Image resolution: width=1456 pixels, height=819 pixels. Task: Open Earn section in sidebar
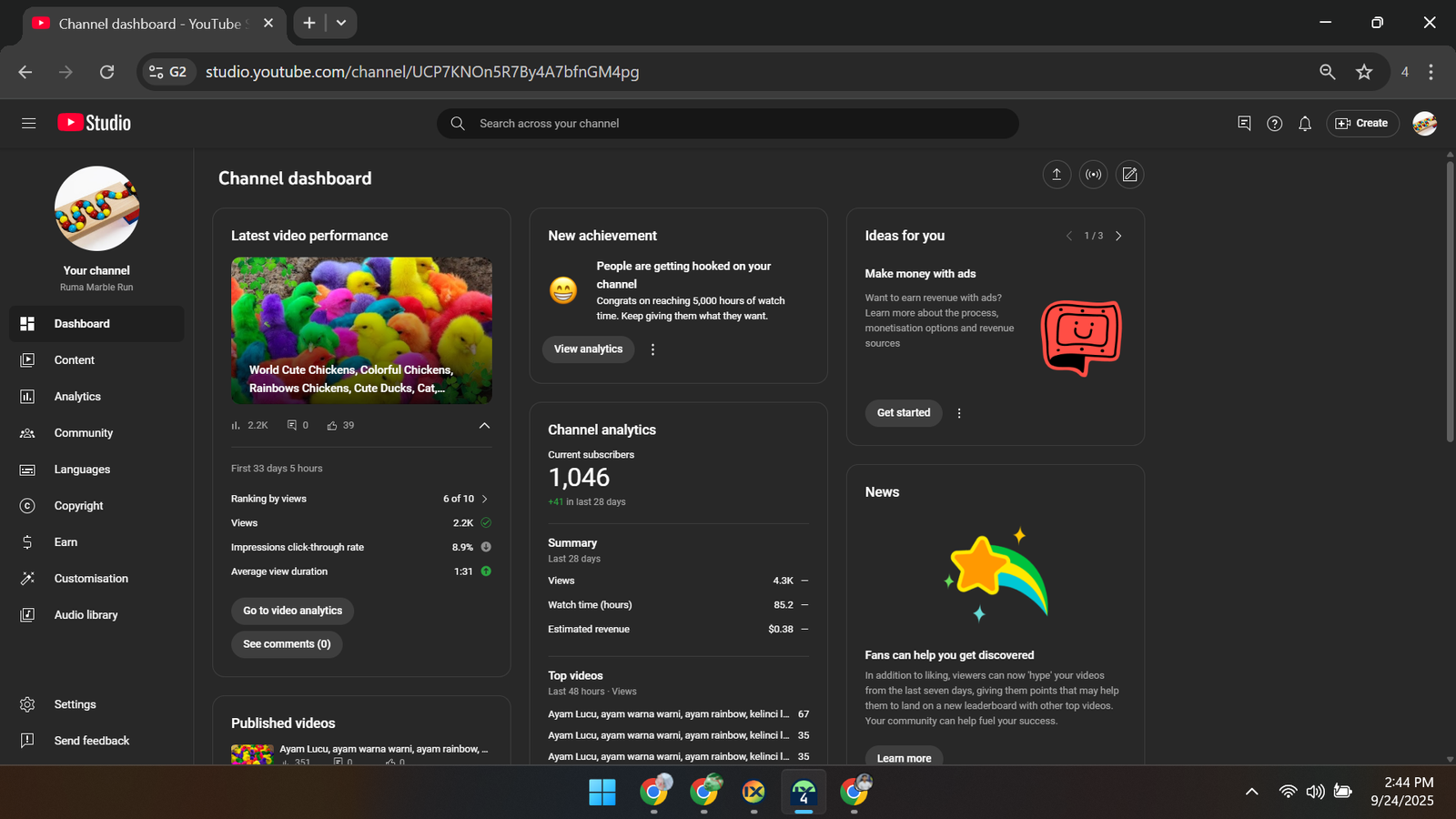(x=66, y=542)
